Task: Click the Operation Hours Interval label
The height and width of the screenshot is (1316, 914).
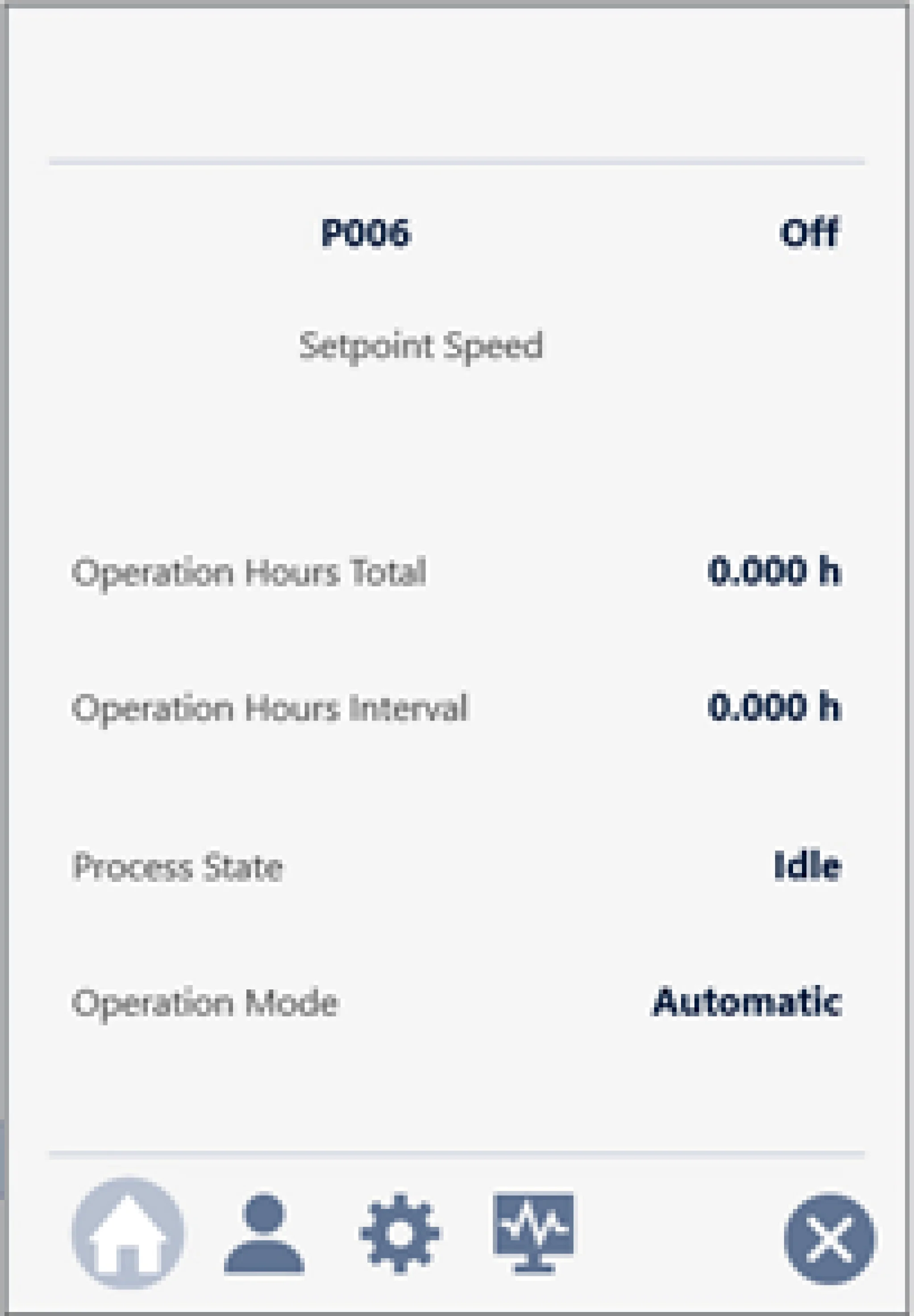Action: coord(270,709)
